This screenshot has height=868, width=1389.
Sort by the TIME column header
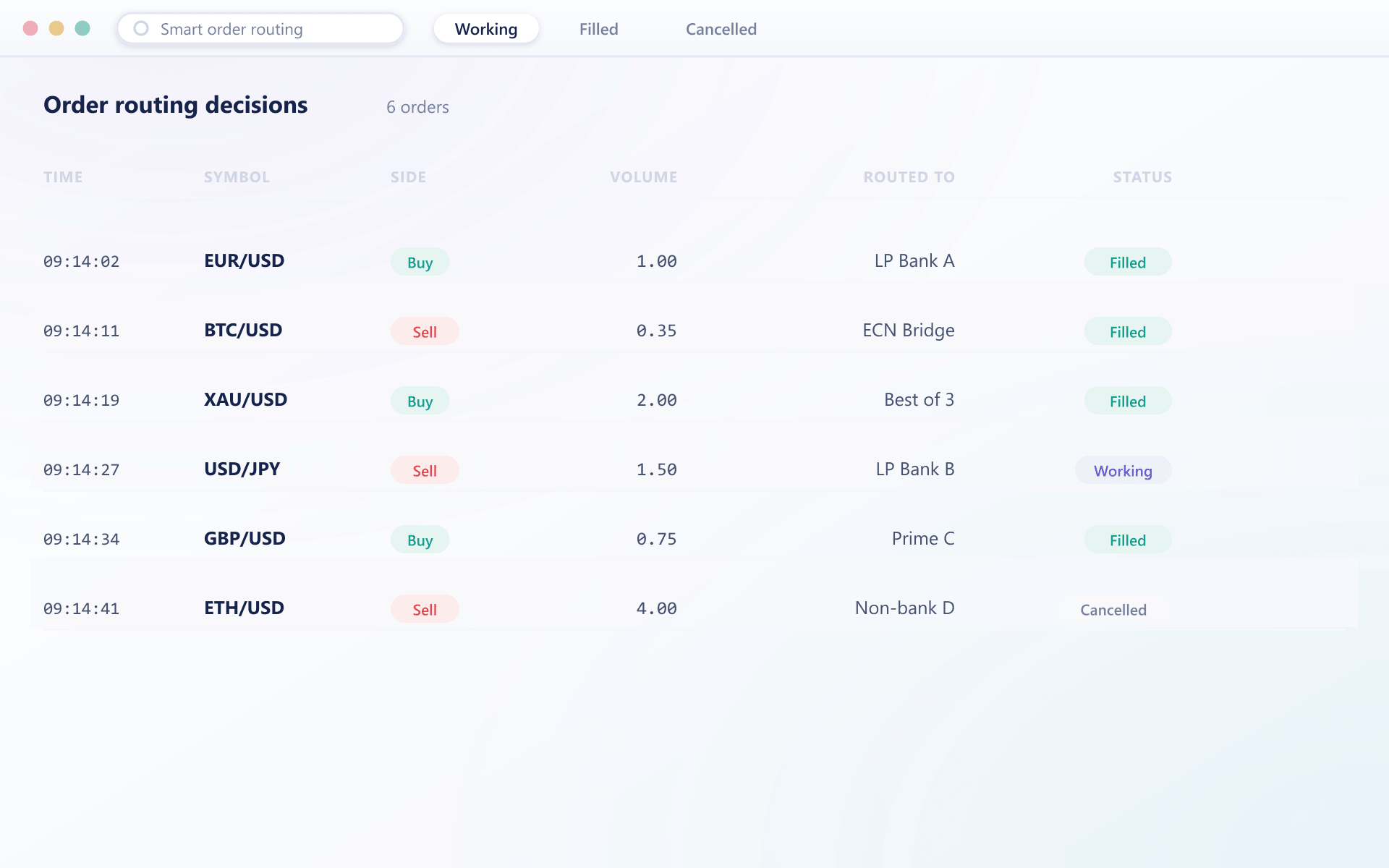pyautogui.click(x=63, y=177)
